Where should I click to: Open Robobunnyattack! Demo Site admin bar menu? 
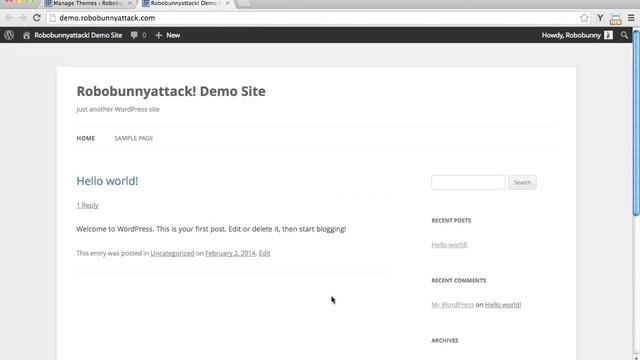pos(73,36)
